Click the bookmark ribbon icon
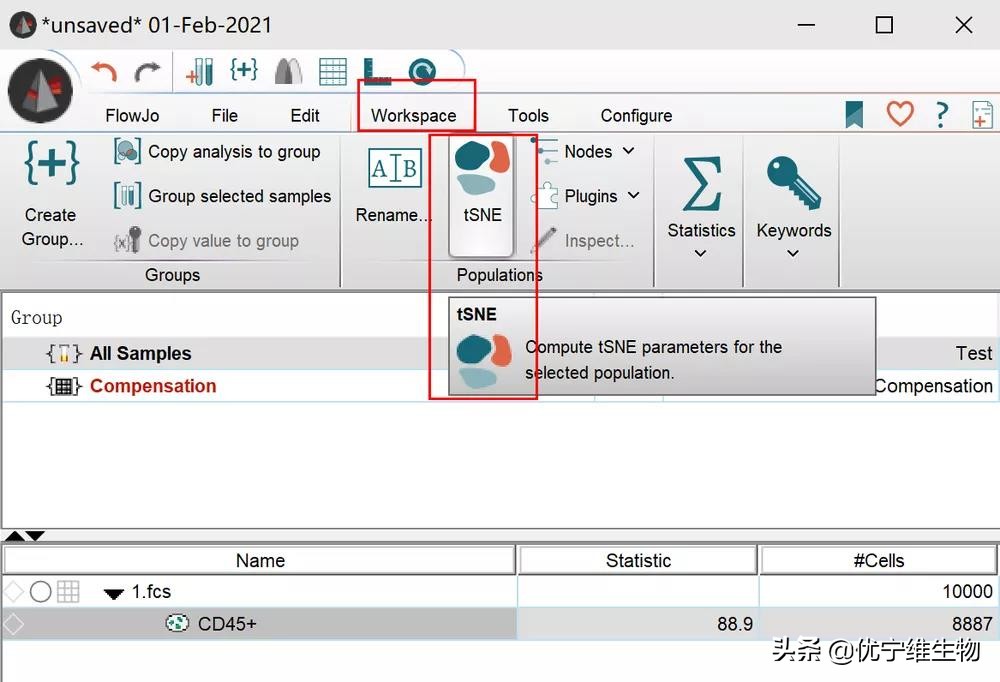Viewport: 1000px width, 682px height. [x=854, y=115]
